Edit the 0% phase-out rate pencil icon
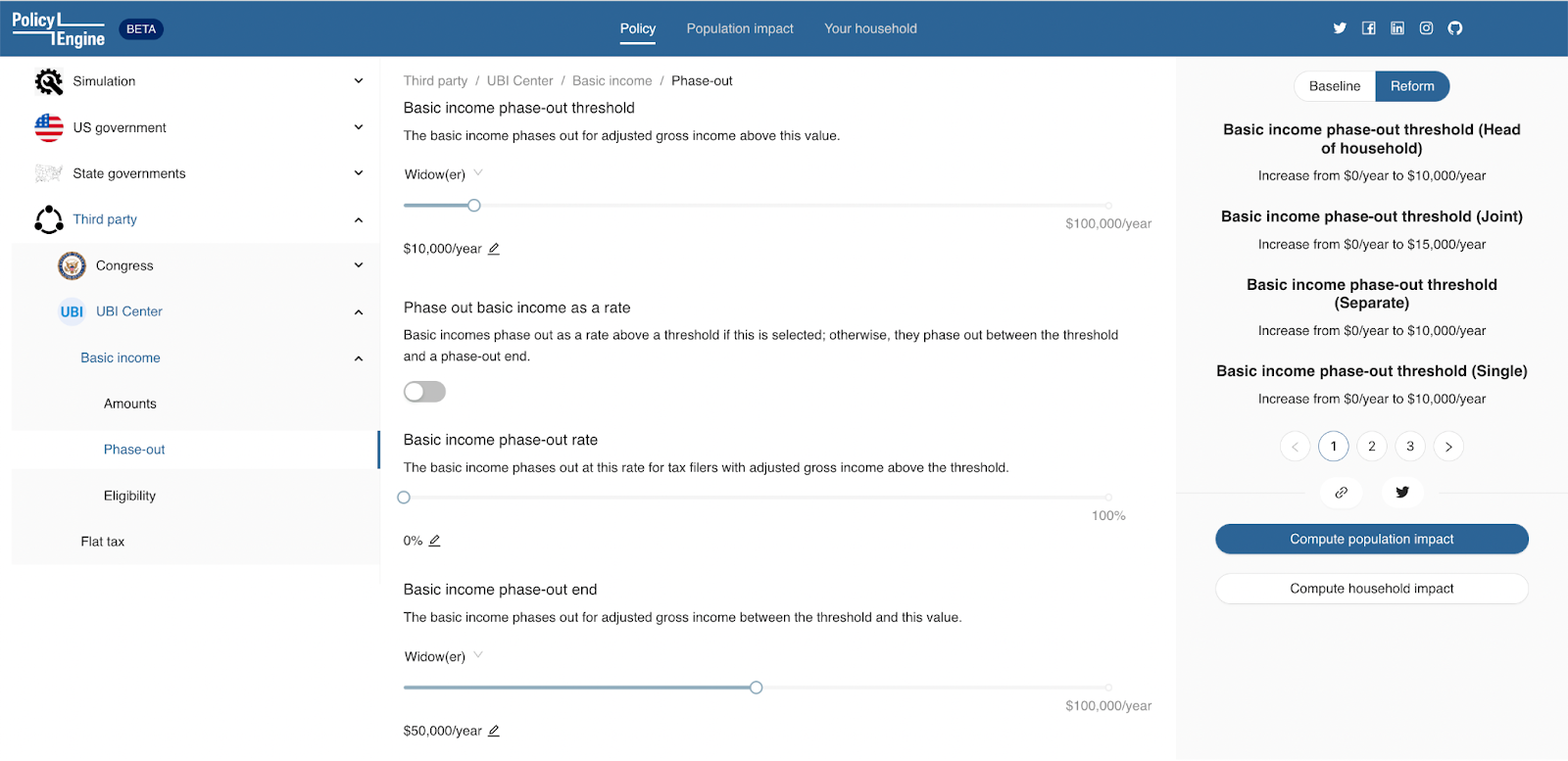Image resolution: width=1568 pixels, height=761 pixels. [x=434, y=541]
